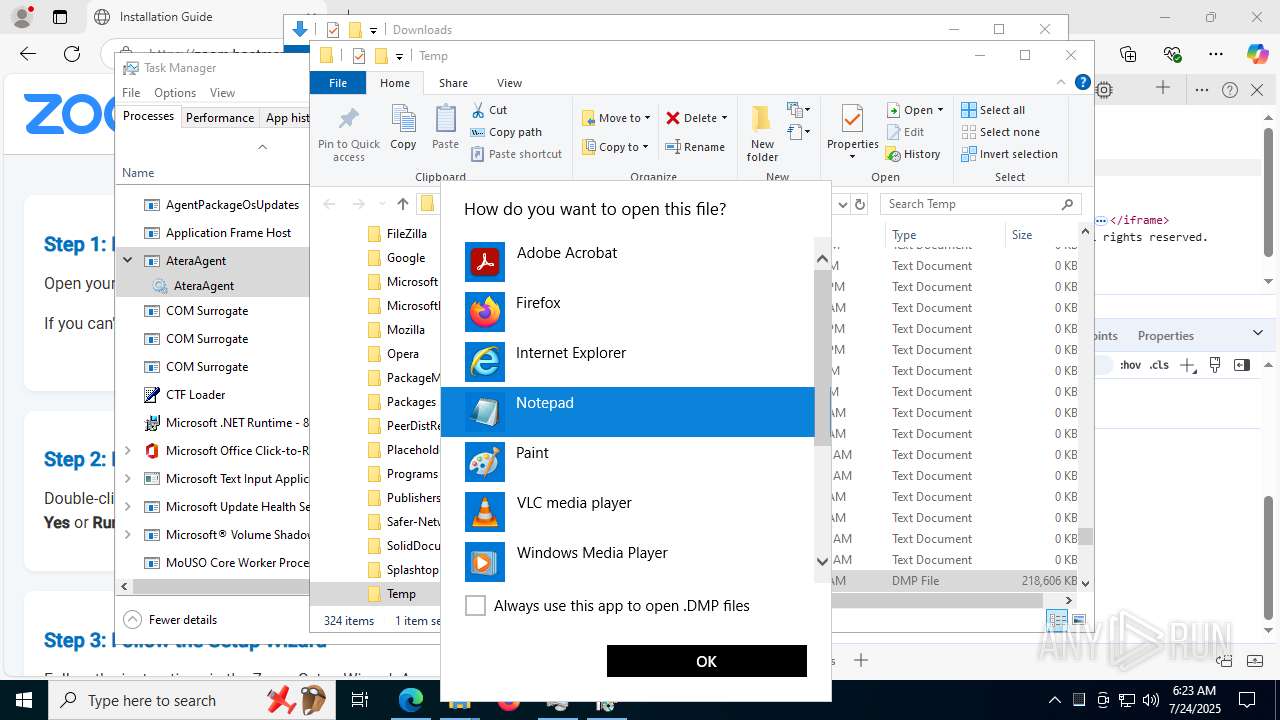
Task: Open View menu in Task Manager
Action: pos(222,93)
